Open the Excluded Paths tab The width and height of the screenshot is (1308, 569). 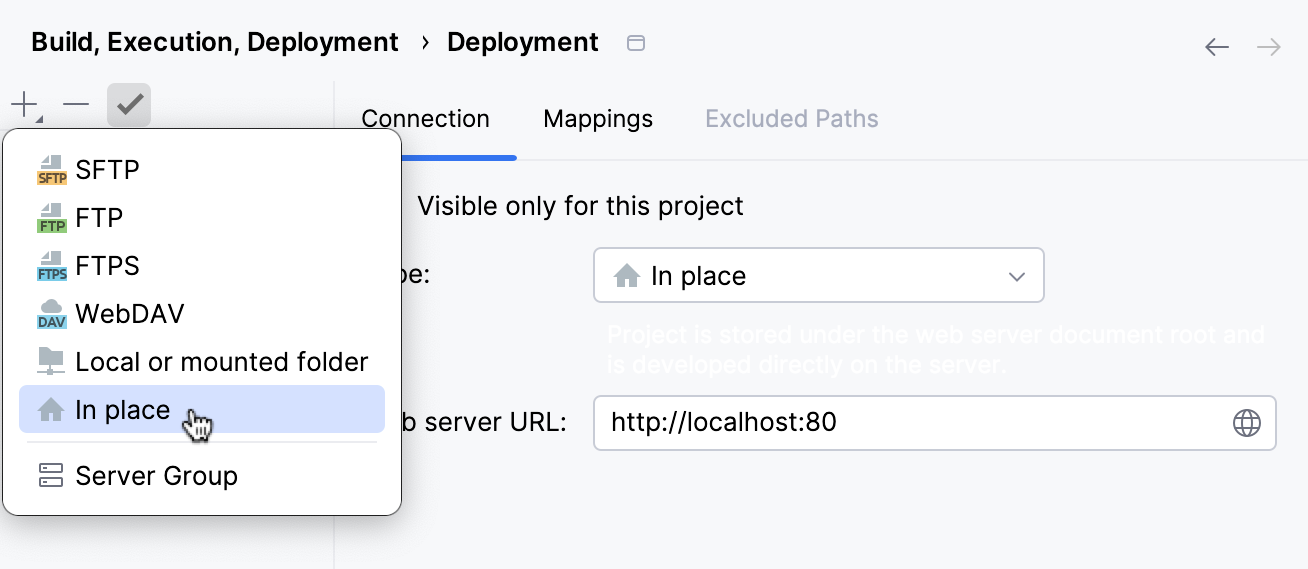coord(791,119)
